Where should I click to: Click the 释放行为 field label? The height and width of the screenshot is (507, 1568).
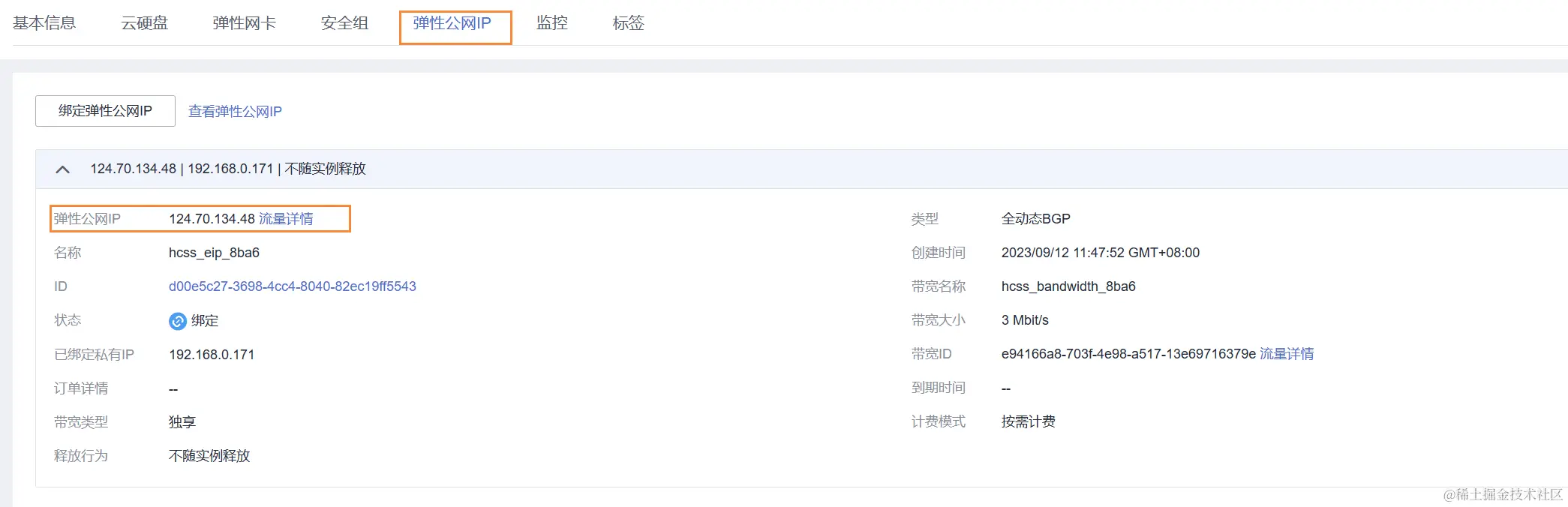81,456
